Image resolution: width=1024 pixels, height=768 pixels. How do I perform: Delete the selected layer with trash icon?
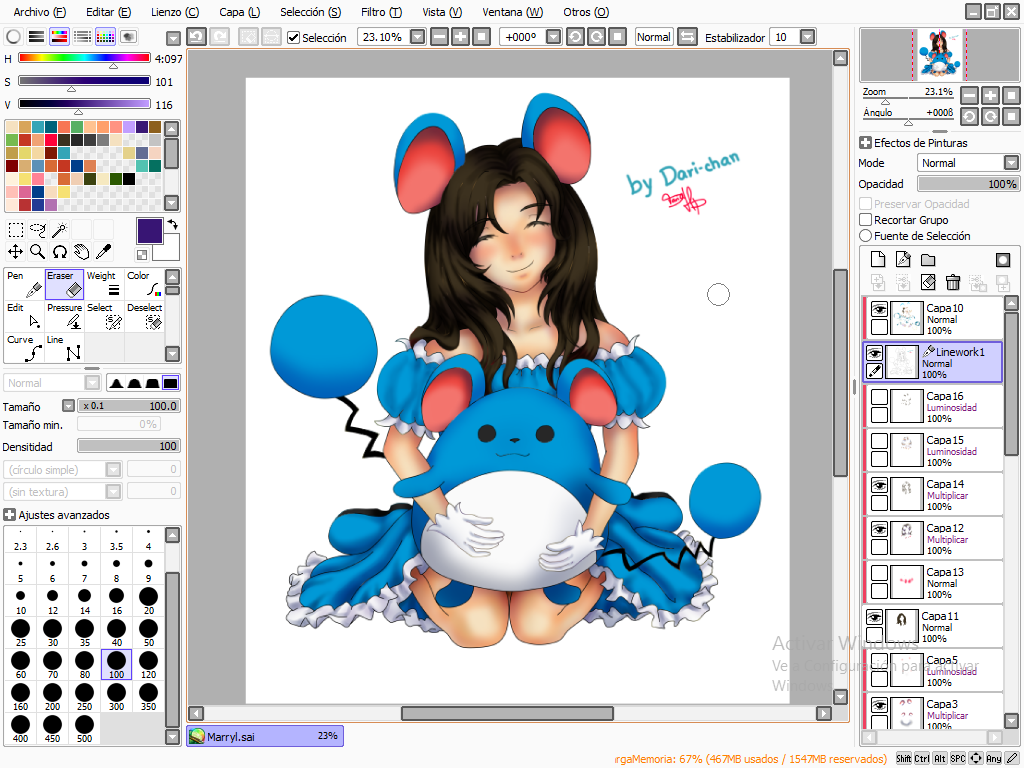[x=953, y=282]
